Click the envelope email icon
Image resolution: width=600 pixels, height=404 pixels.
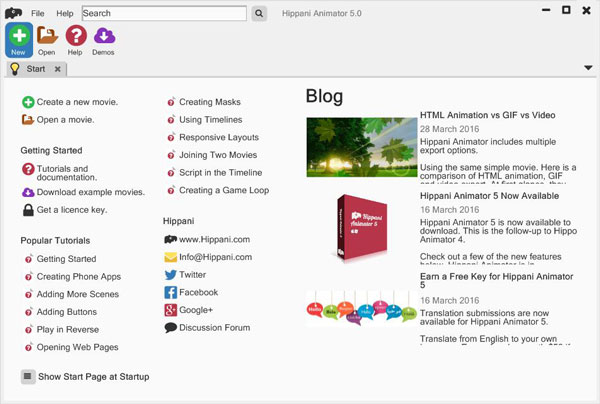pos(170,257)
